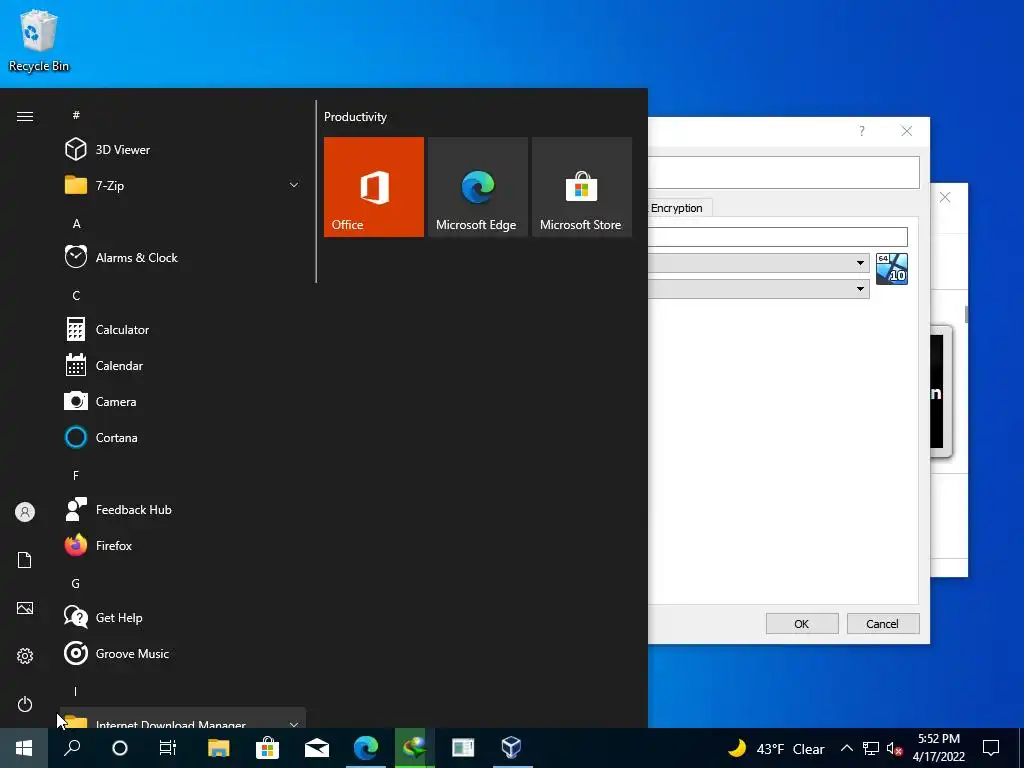Open File Explorer from the taskbar
1024x768 pixels.
pyautogui.click(x=218, y=748)
